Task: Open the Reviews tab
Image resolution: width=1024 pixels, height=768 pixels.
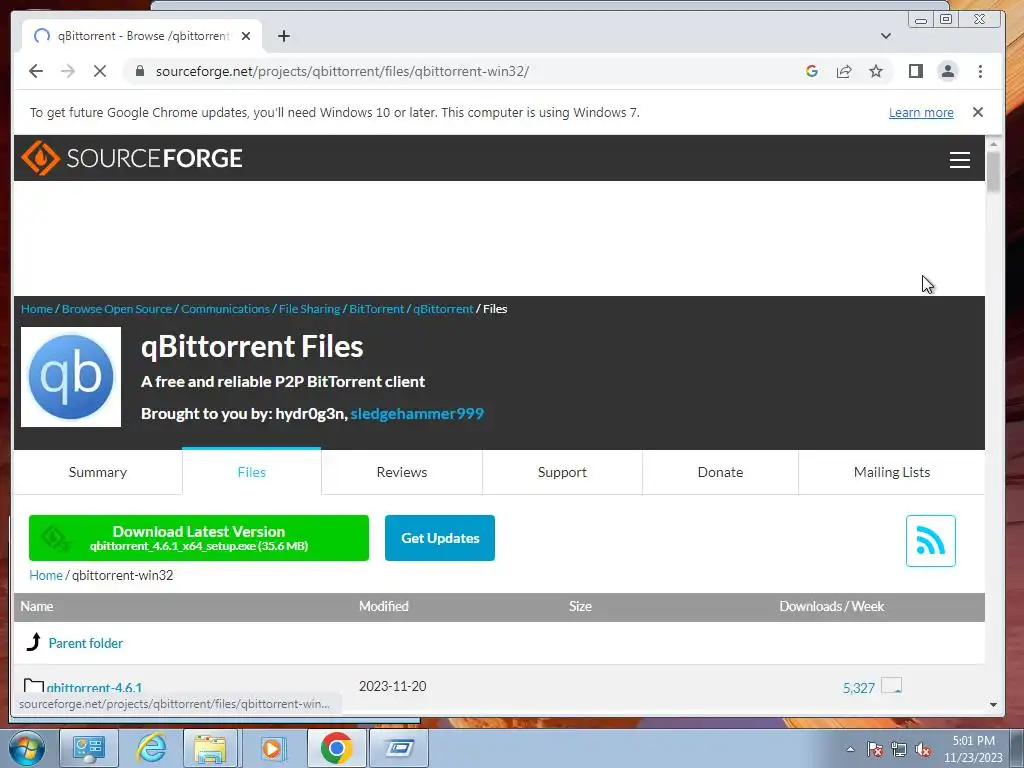Action: pos(402,472)
